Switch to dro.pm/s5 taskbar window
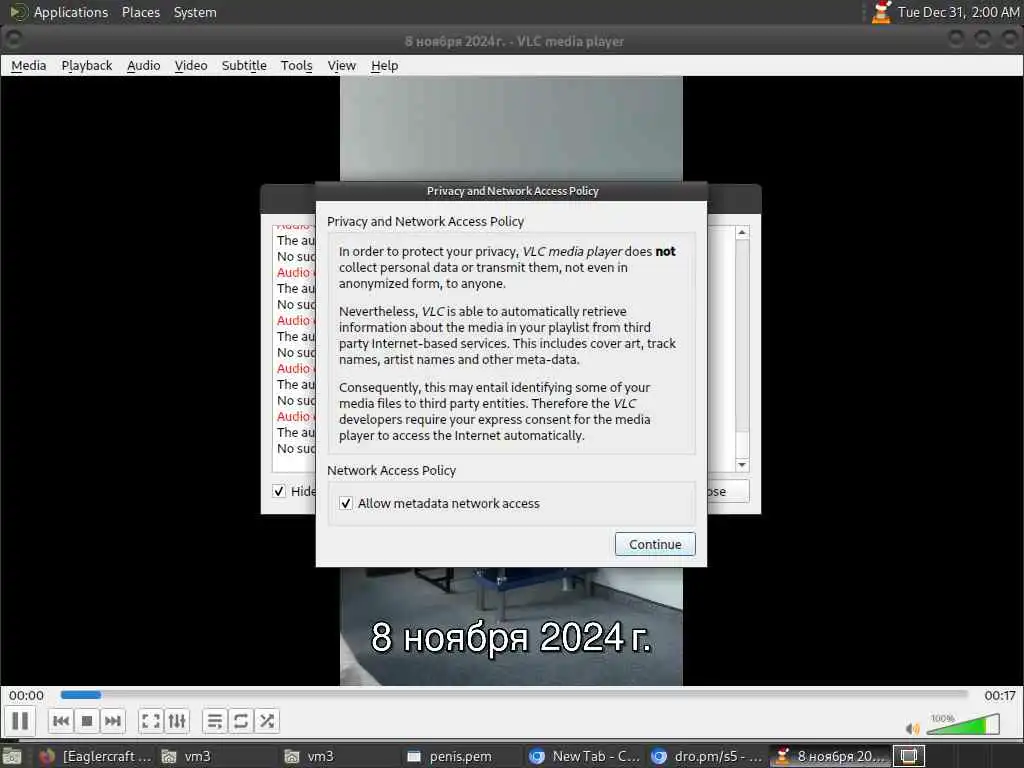Image resolution: width=1024 pixels, height=768 pixels. [707, 756]
